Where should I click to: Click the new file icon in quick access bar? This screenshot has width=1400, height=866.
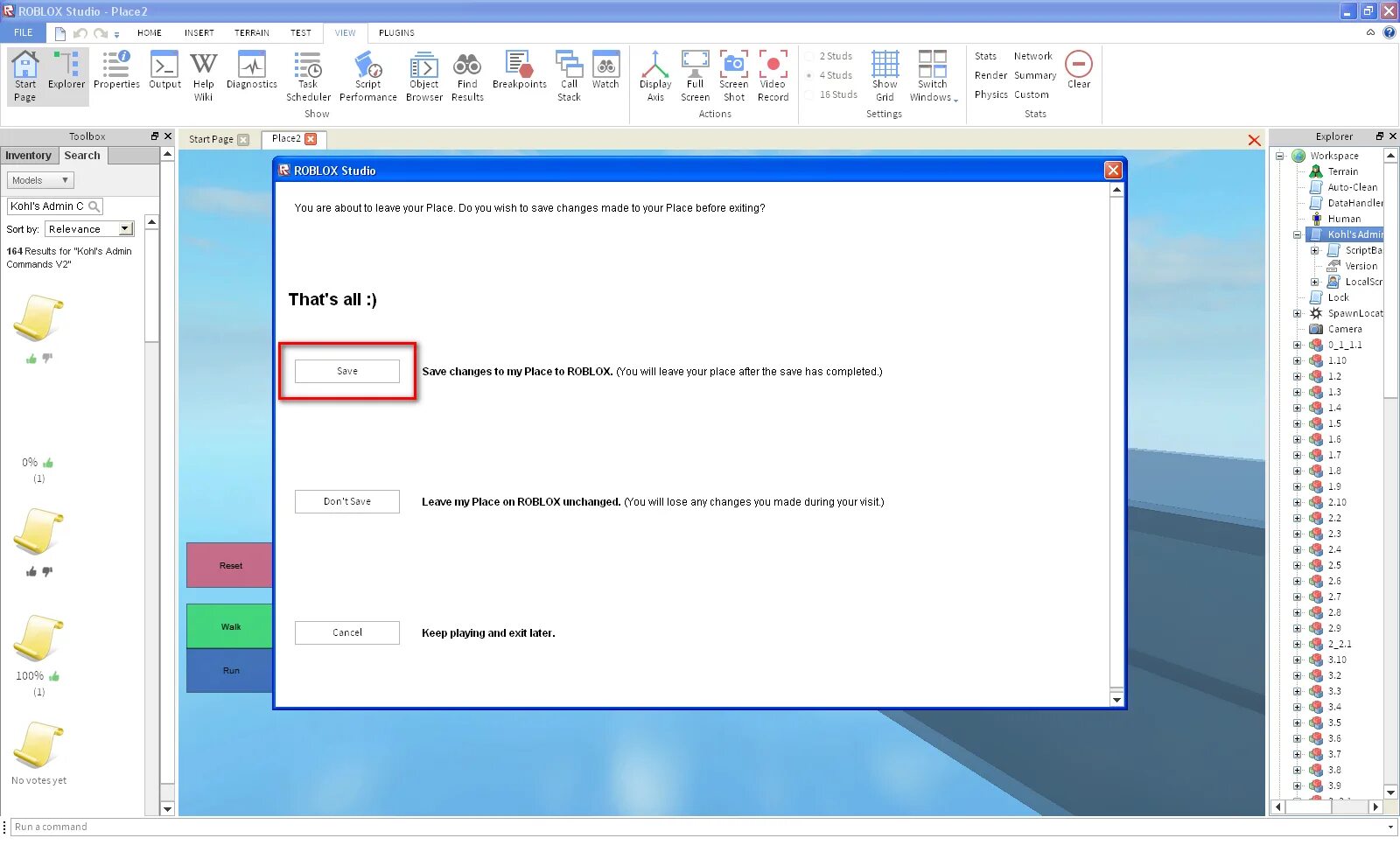tap(60, 33)
